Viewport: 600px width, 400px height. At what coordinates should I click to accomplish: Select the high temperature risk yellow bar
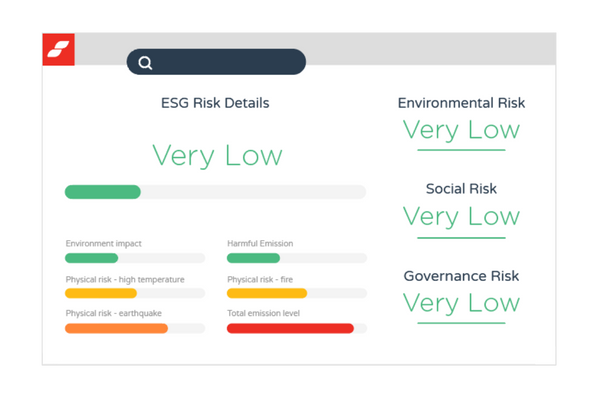(x=134, y=293)
